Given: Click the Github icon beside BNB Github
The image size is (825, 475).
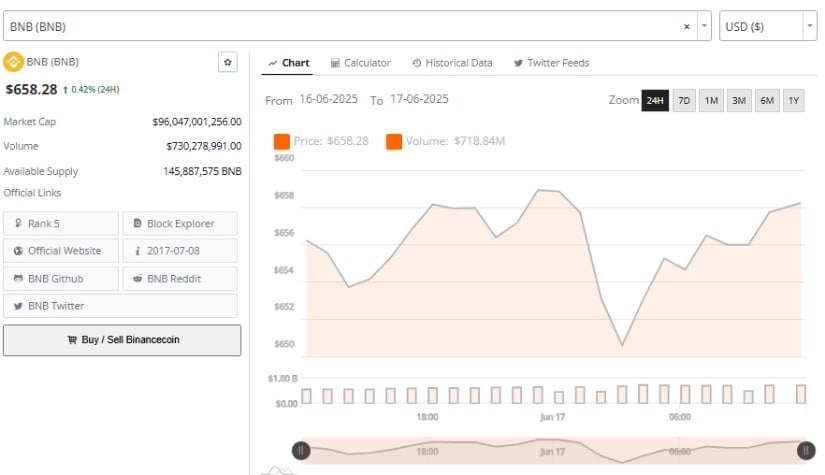Looking at the screenshot, I should tap(18, 278).
